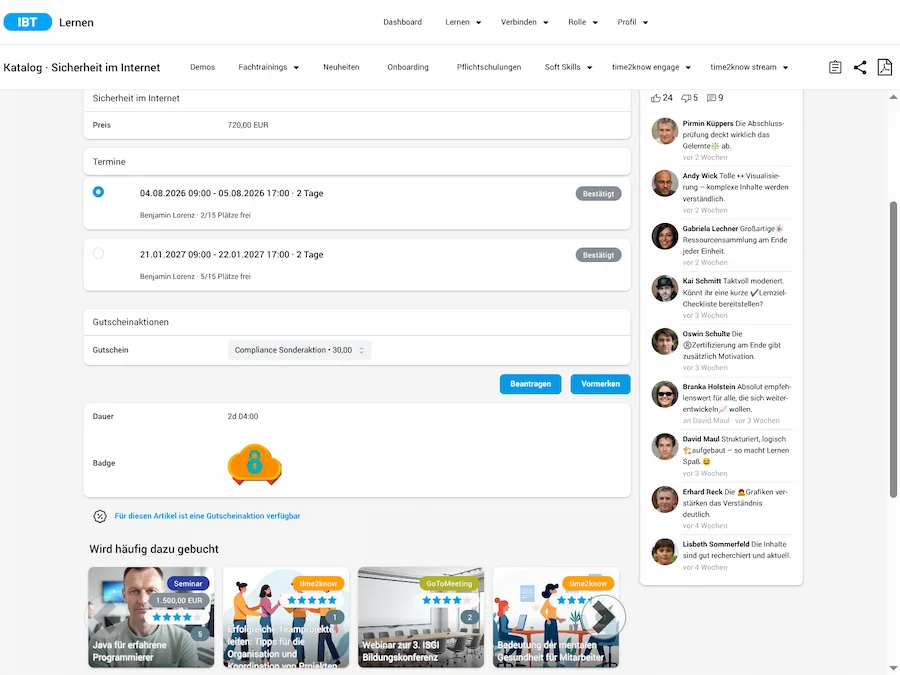Open the Onboarding catalog tab

click(408, 67)
